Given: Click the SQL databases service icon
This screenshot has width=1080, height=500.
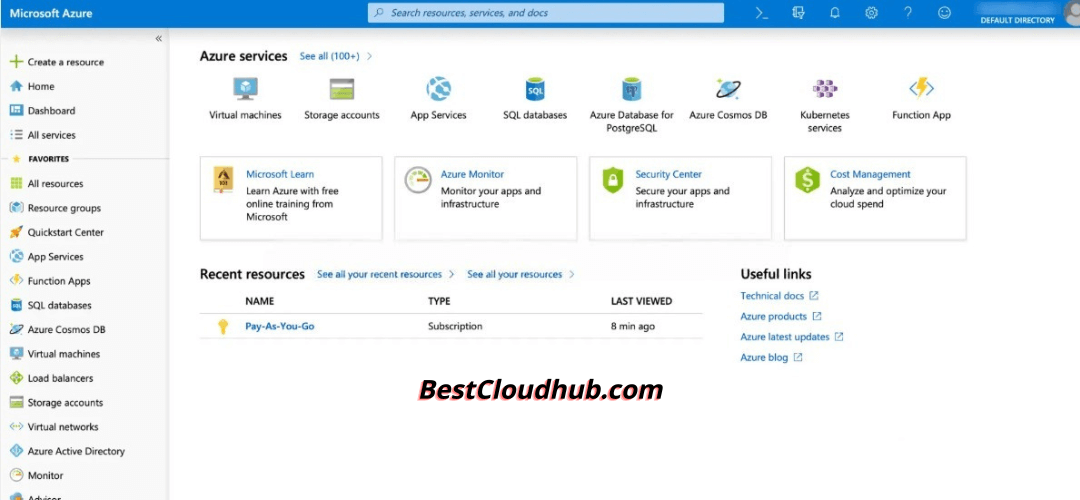Looking at the screenshot, I should (535, 89).
